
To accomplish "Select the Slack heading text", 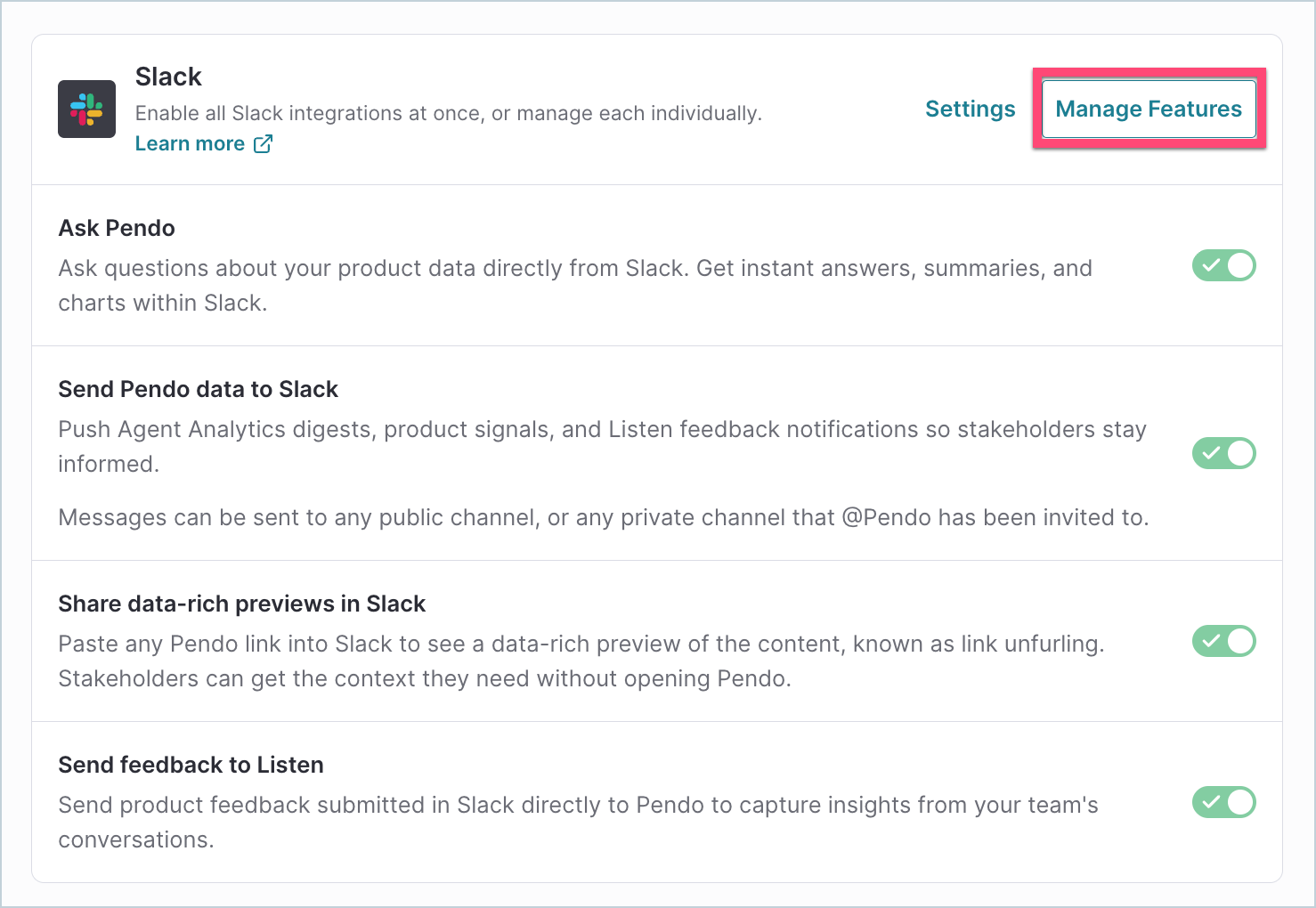I will tap(168, 77).
